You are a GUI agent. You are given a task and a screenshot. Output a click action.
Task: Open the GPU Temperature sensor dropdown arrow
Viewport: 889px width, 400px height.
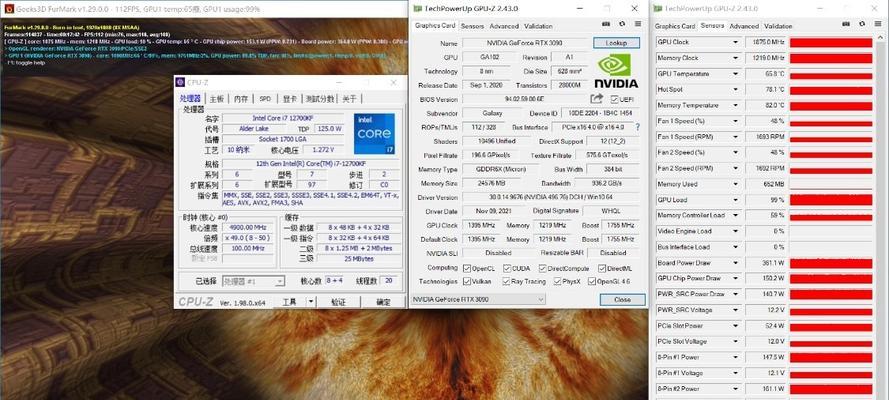[735, 74]
